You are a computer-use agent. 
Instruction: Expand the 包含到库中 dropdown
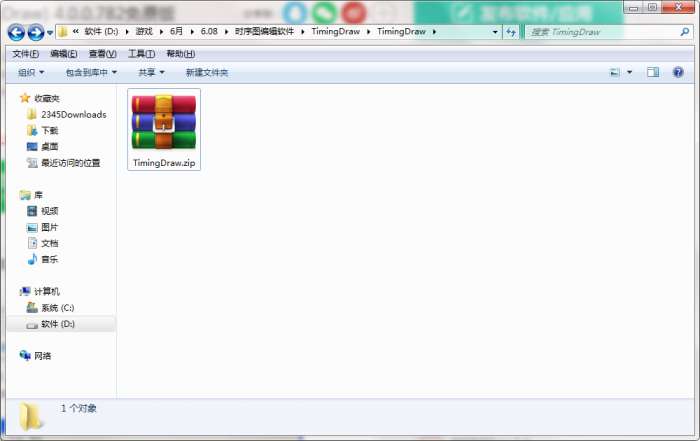pos(91,72)
